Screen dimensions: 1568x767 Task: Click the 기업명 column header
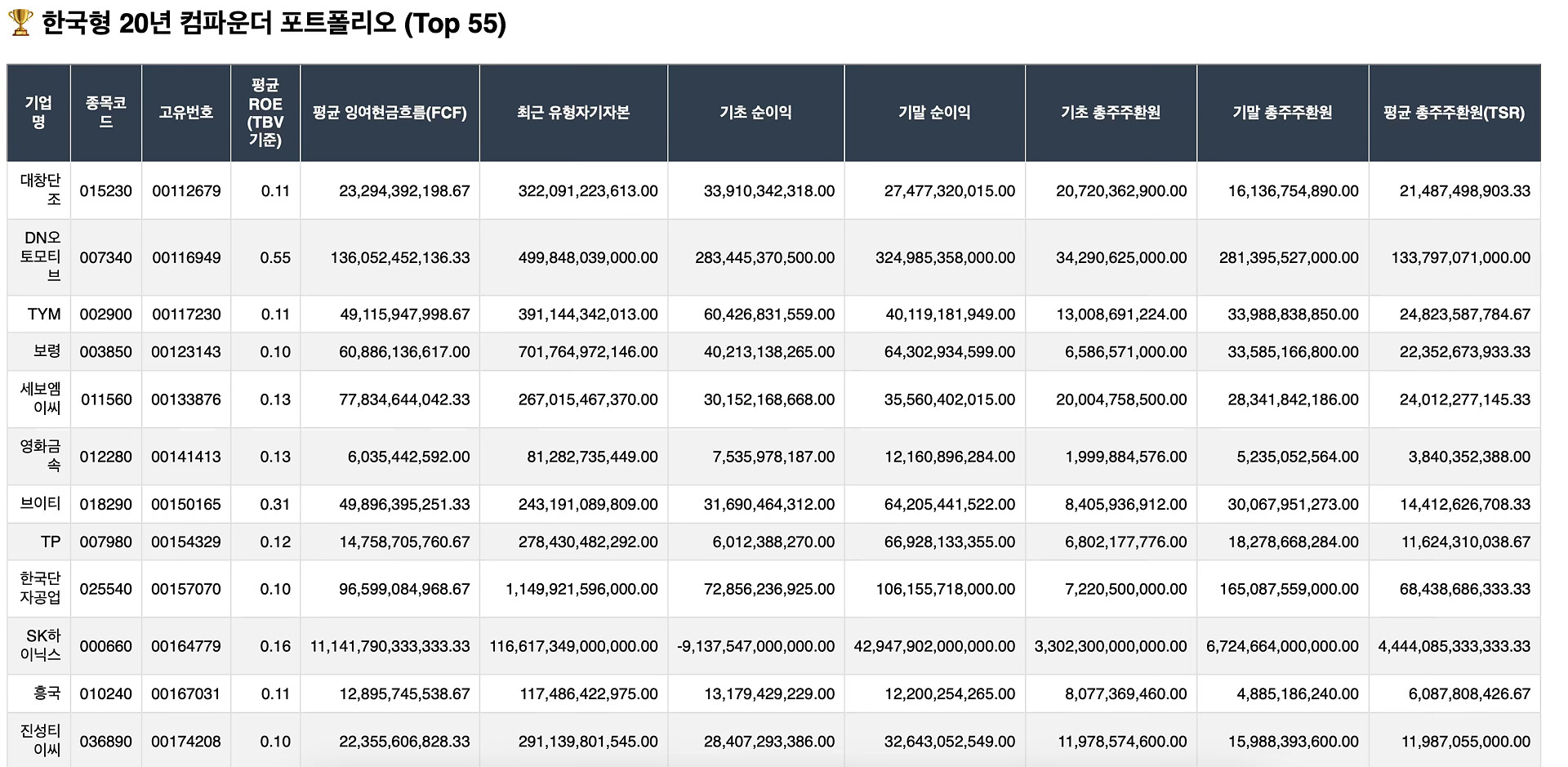pos(38,113)
